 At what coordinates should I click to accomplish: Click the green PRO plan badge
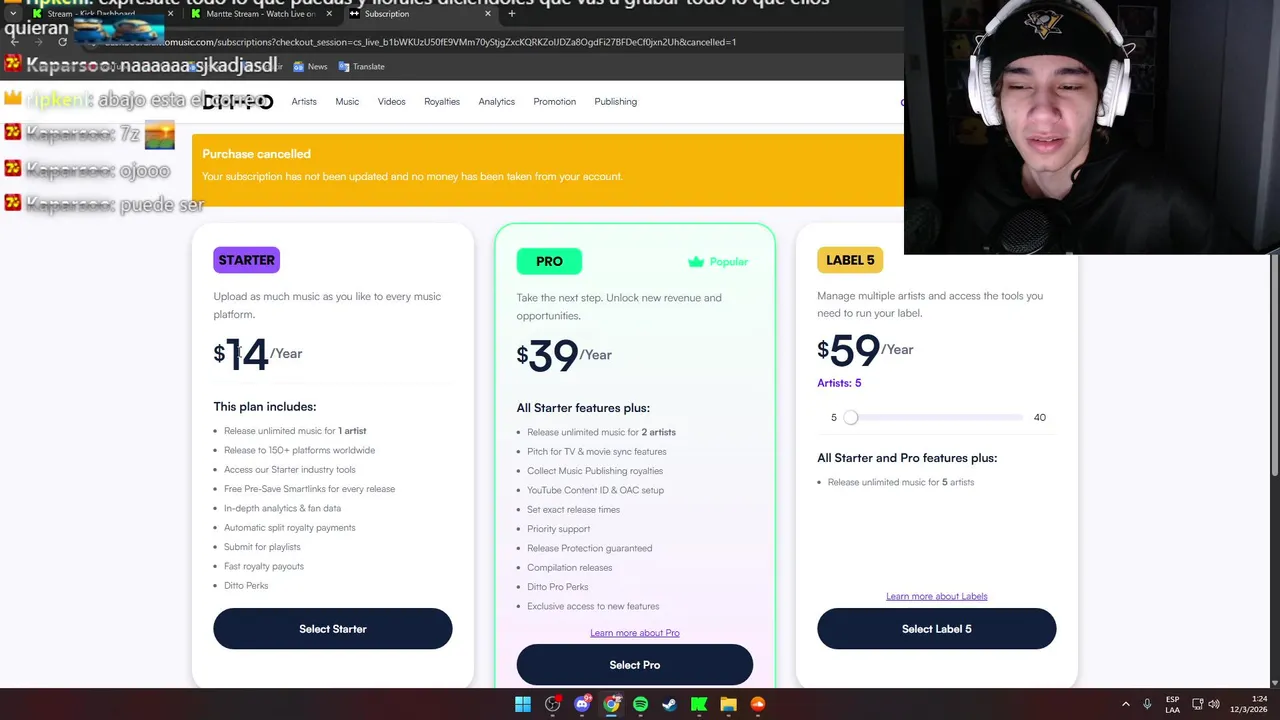[549, 261]
